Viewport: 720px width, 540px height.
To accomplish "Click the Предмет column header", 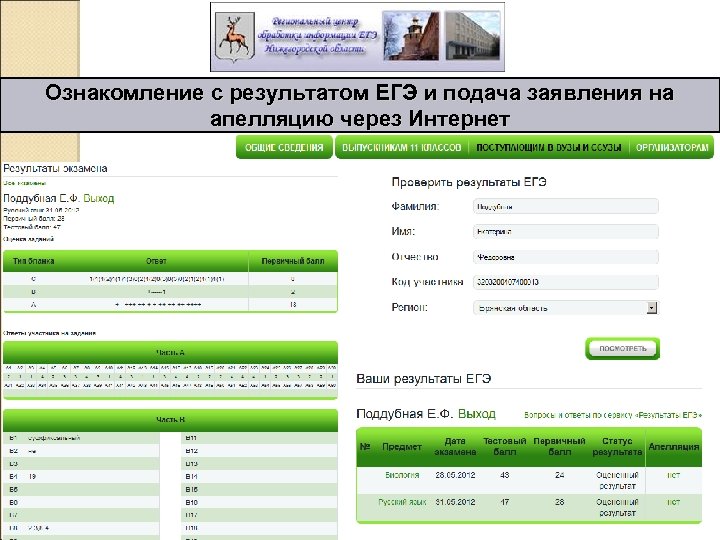I will pos(402,447).
